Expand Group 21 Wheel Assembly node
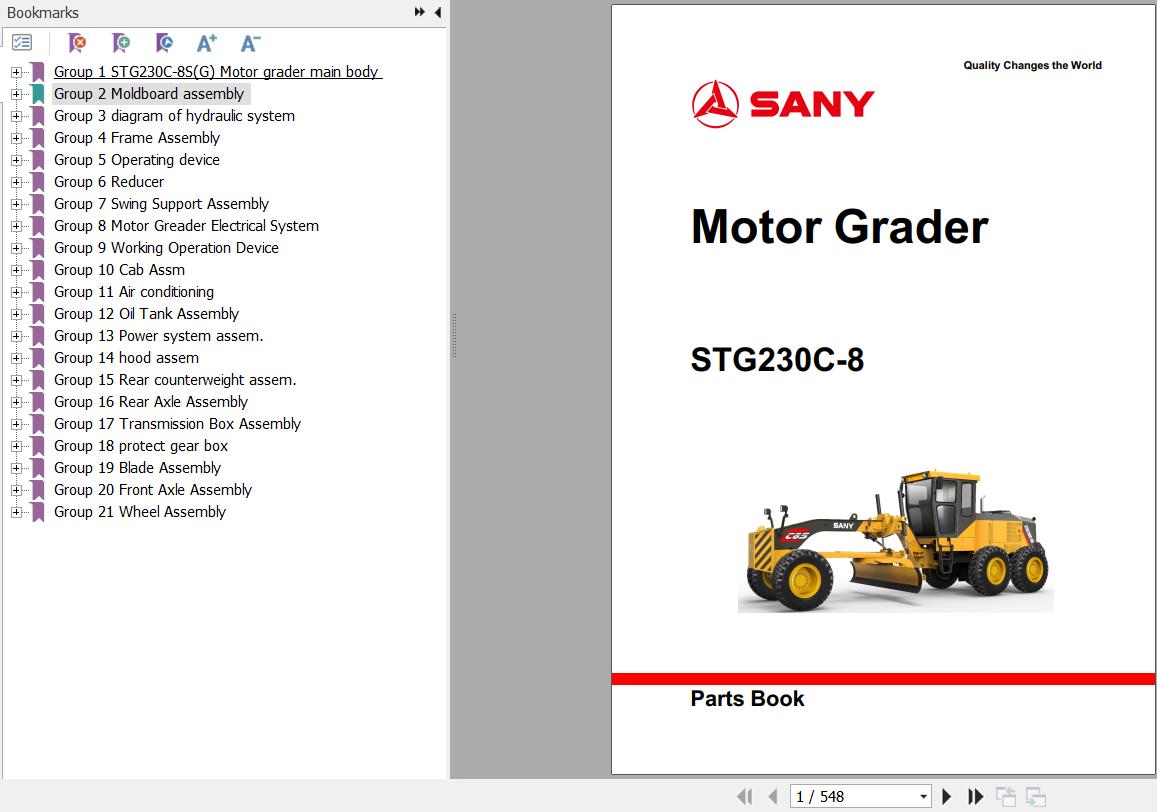This screenshot has height=812, width=1157. tap(16, 512)
